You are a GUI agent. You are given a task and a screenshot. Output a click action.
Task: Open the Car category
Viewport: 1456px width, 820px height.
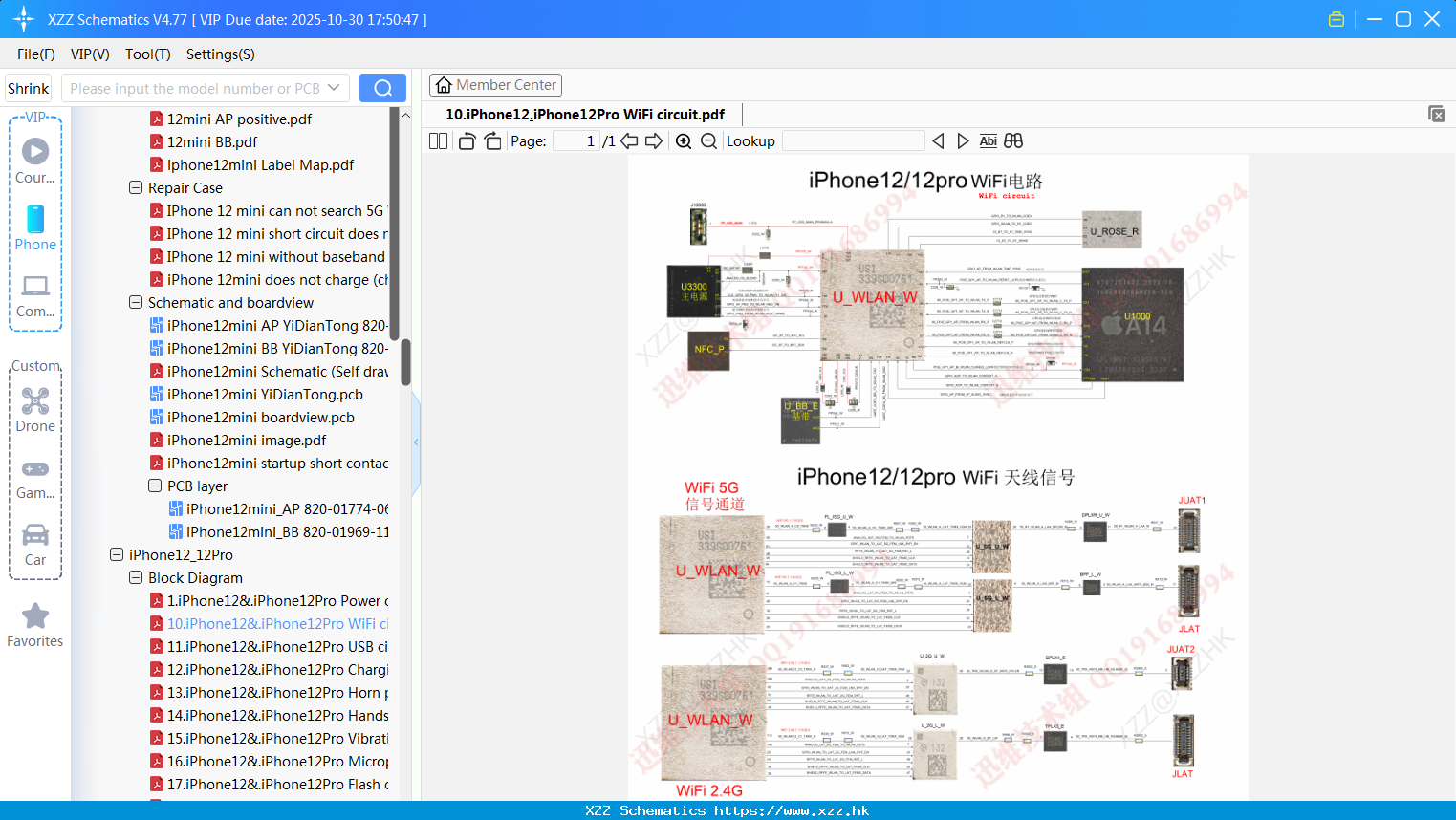[x=35, y=545]
